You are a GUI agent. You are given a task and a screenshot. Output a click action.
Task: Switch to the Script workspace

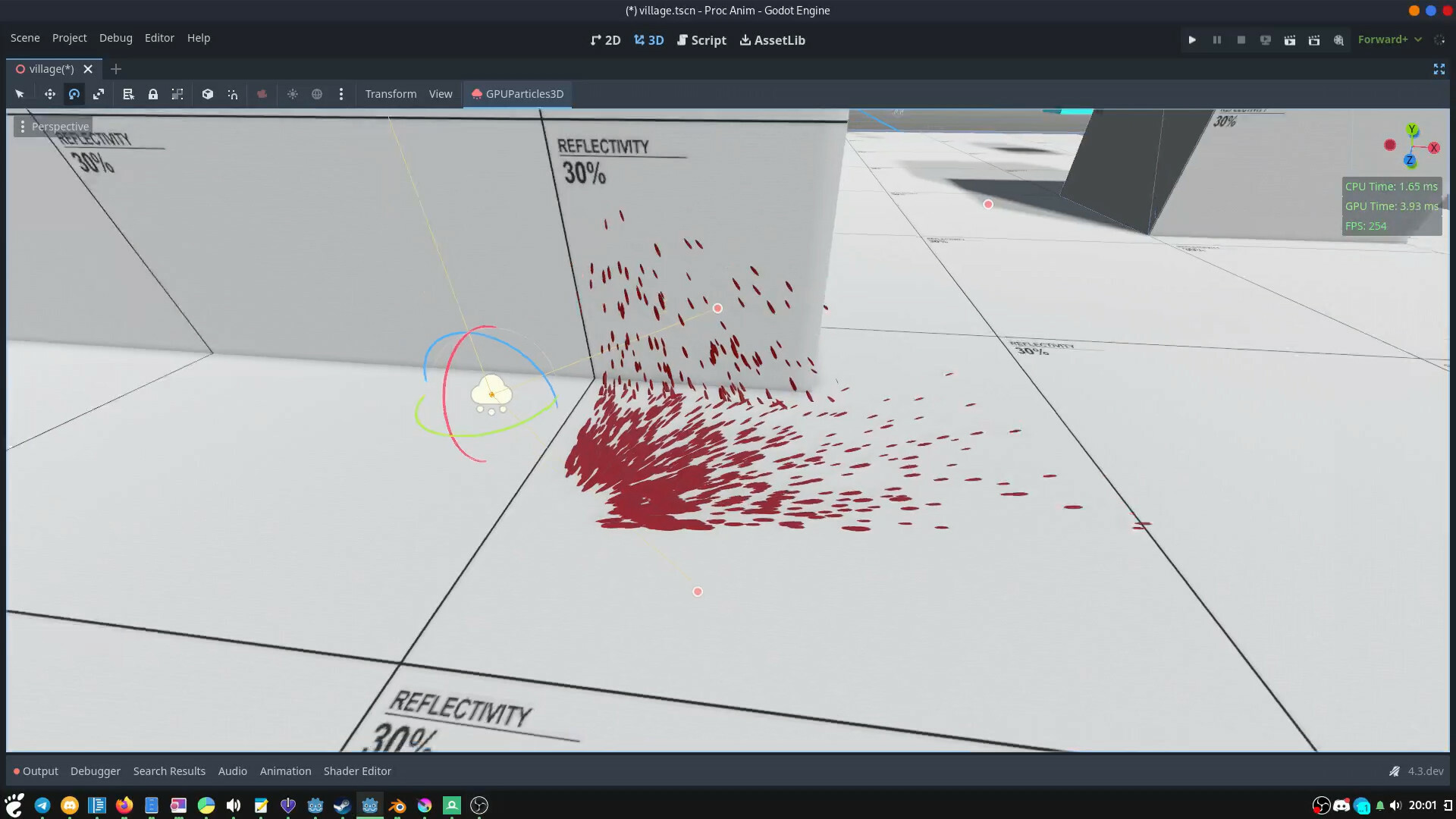tap(701, 40)
